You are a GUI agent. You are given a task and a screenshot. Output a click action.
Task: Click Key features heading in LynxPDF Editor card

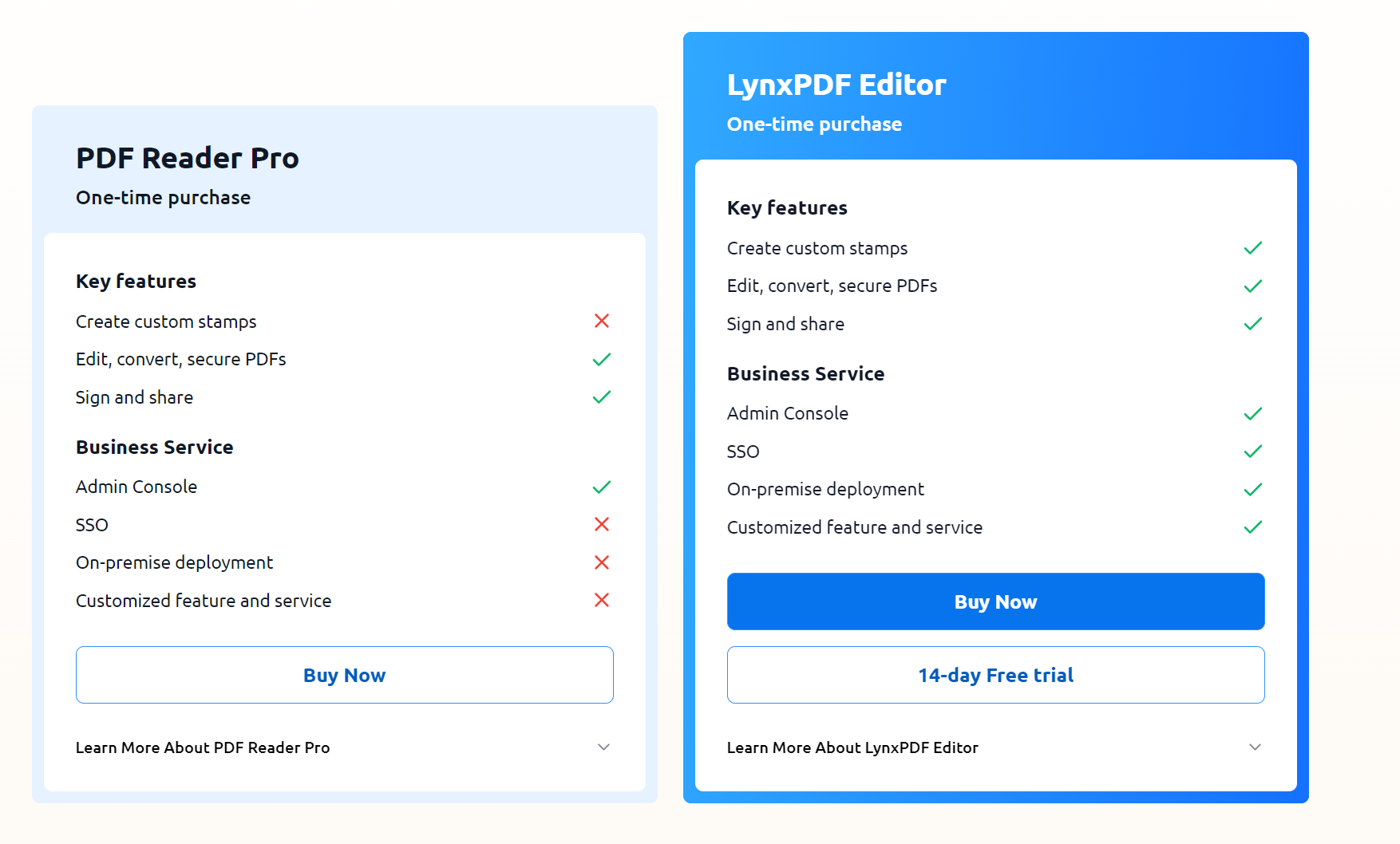787,207
